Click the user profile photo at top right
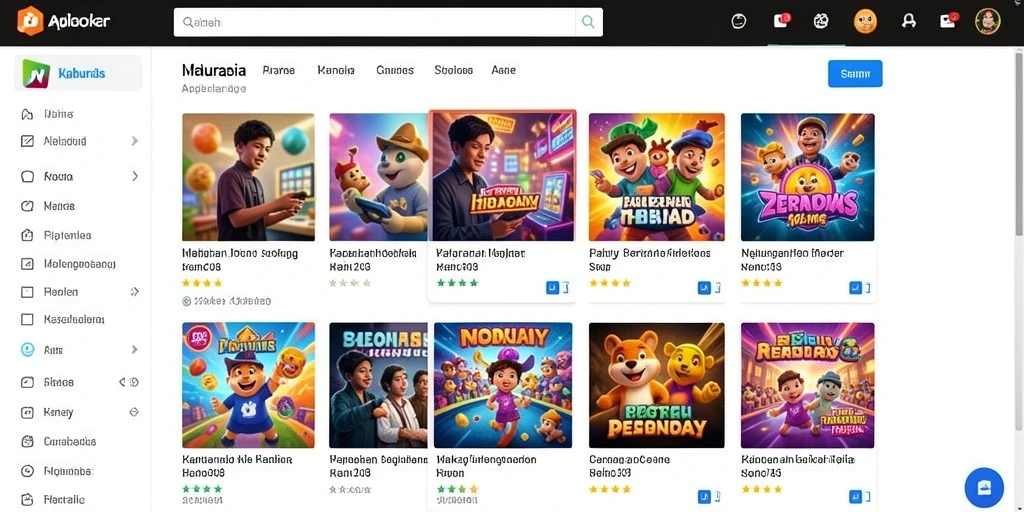Screen dimensions: 1024x512 987,22
